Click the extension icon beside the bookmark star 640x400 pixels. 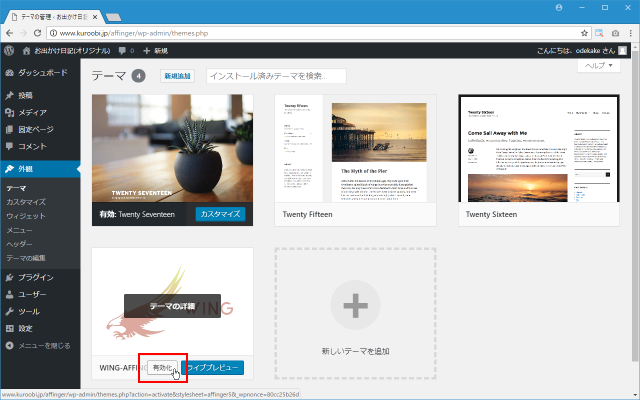click(x=599, y=33)
